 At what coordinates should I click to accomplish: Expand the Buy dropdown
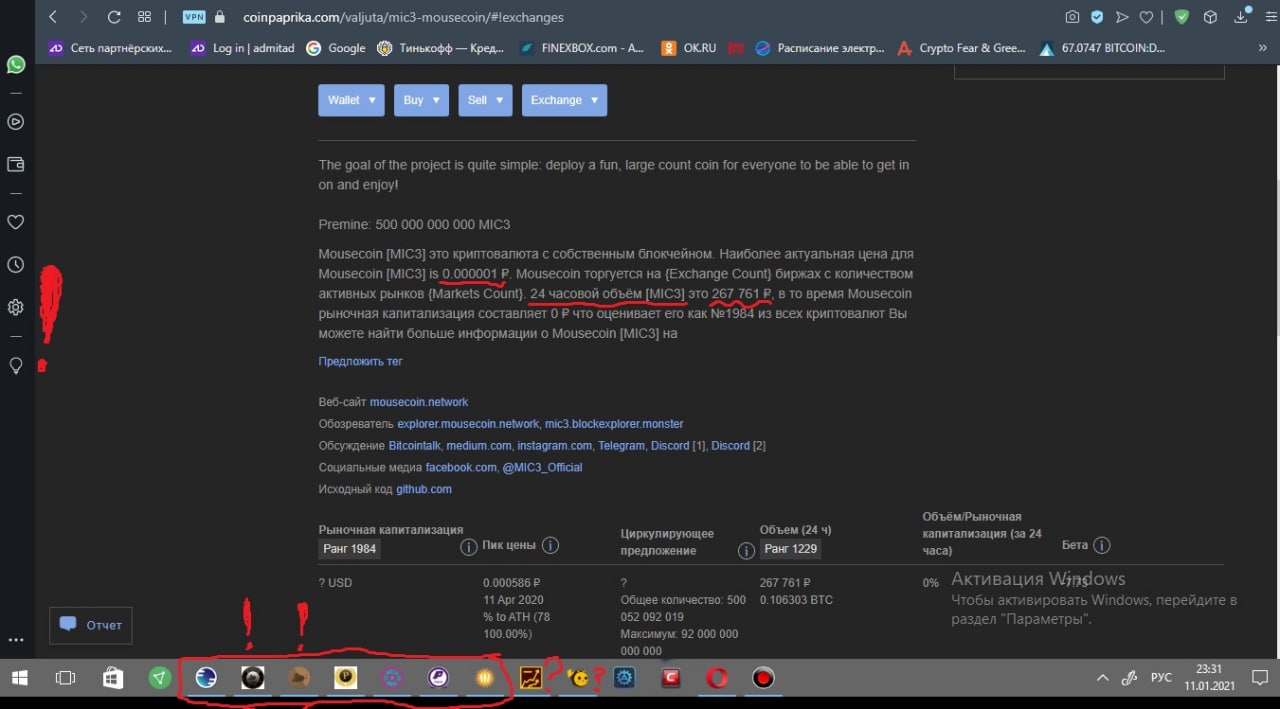point(421,100)
